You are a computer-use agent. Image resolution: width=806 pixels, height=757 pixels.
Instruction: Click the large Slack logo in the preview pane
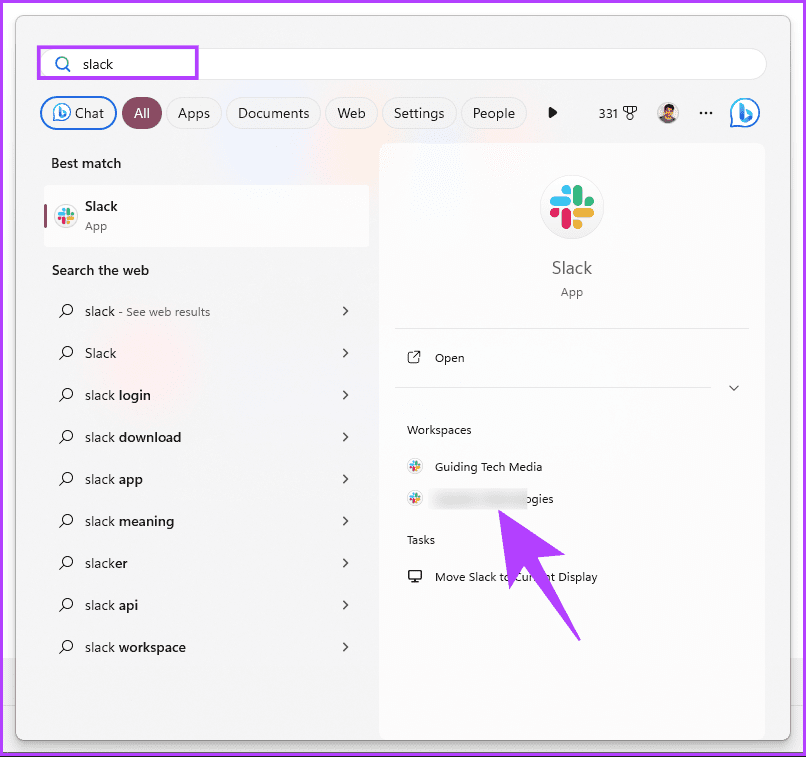571,207
